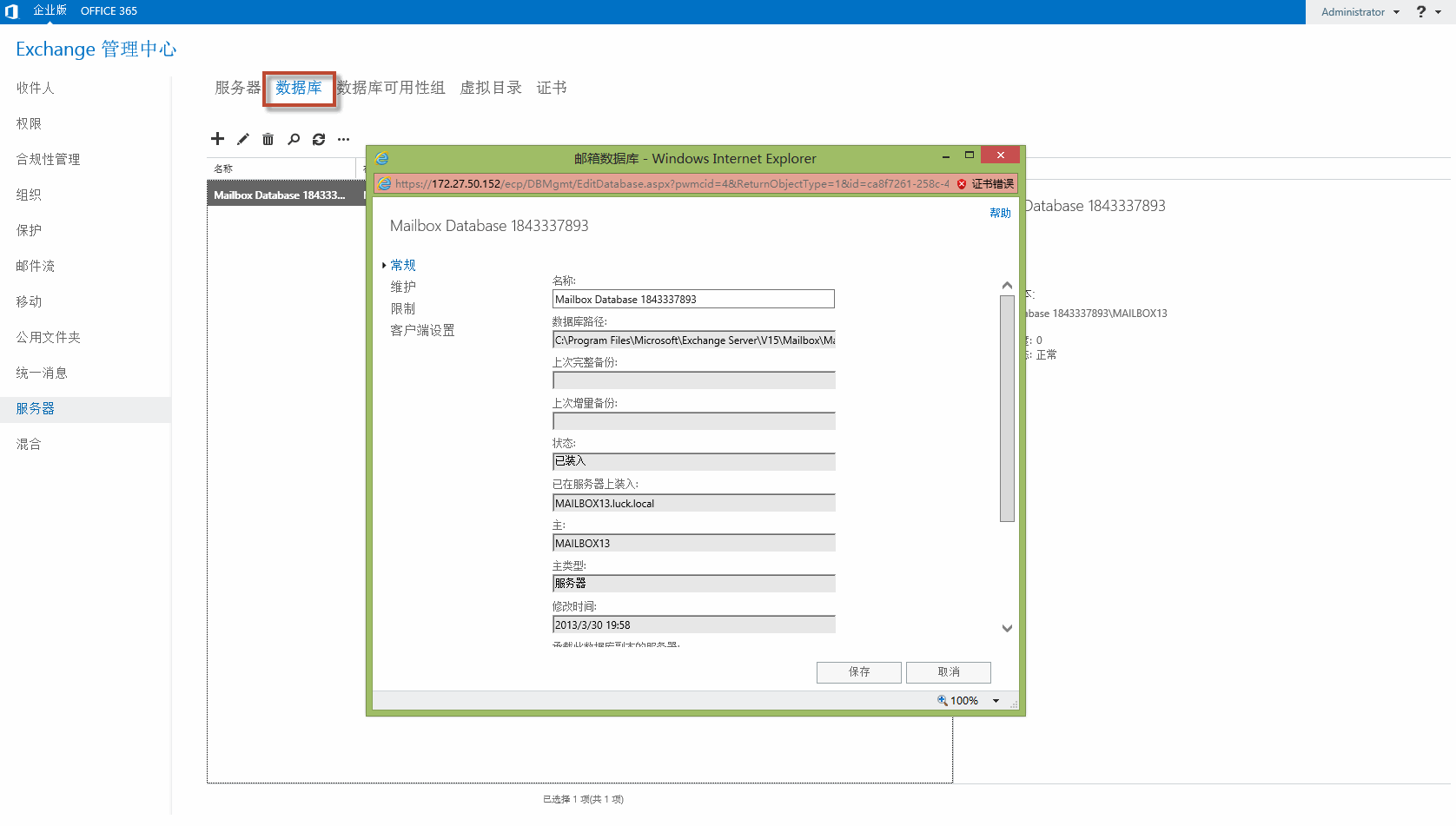Switch to the 数据库 tab
The width and height of the screenshot is (1456, 826).
click(x=299, y=88)
